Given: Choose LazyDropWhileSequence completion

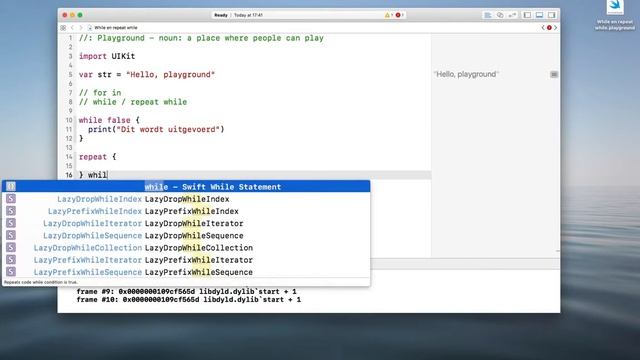Looking at the screenshot, I should pos(186,236).
